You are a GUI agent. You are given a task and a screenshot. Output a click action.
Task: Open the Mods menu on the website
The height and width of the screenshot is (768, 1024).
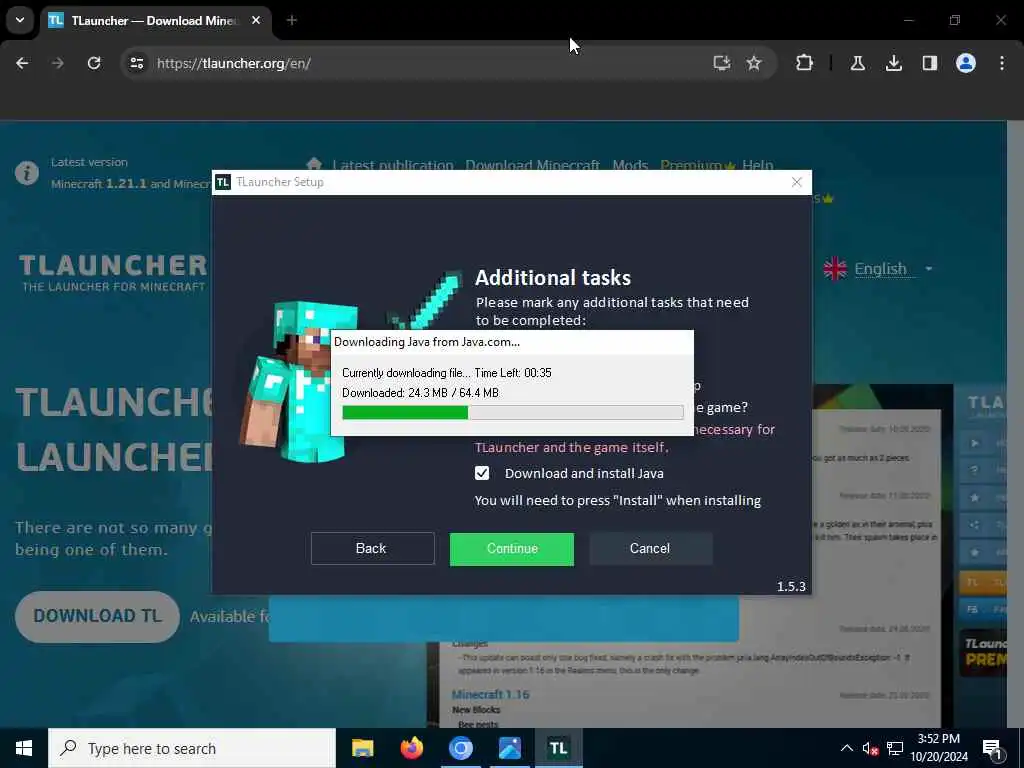click(630, 165)
